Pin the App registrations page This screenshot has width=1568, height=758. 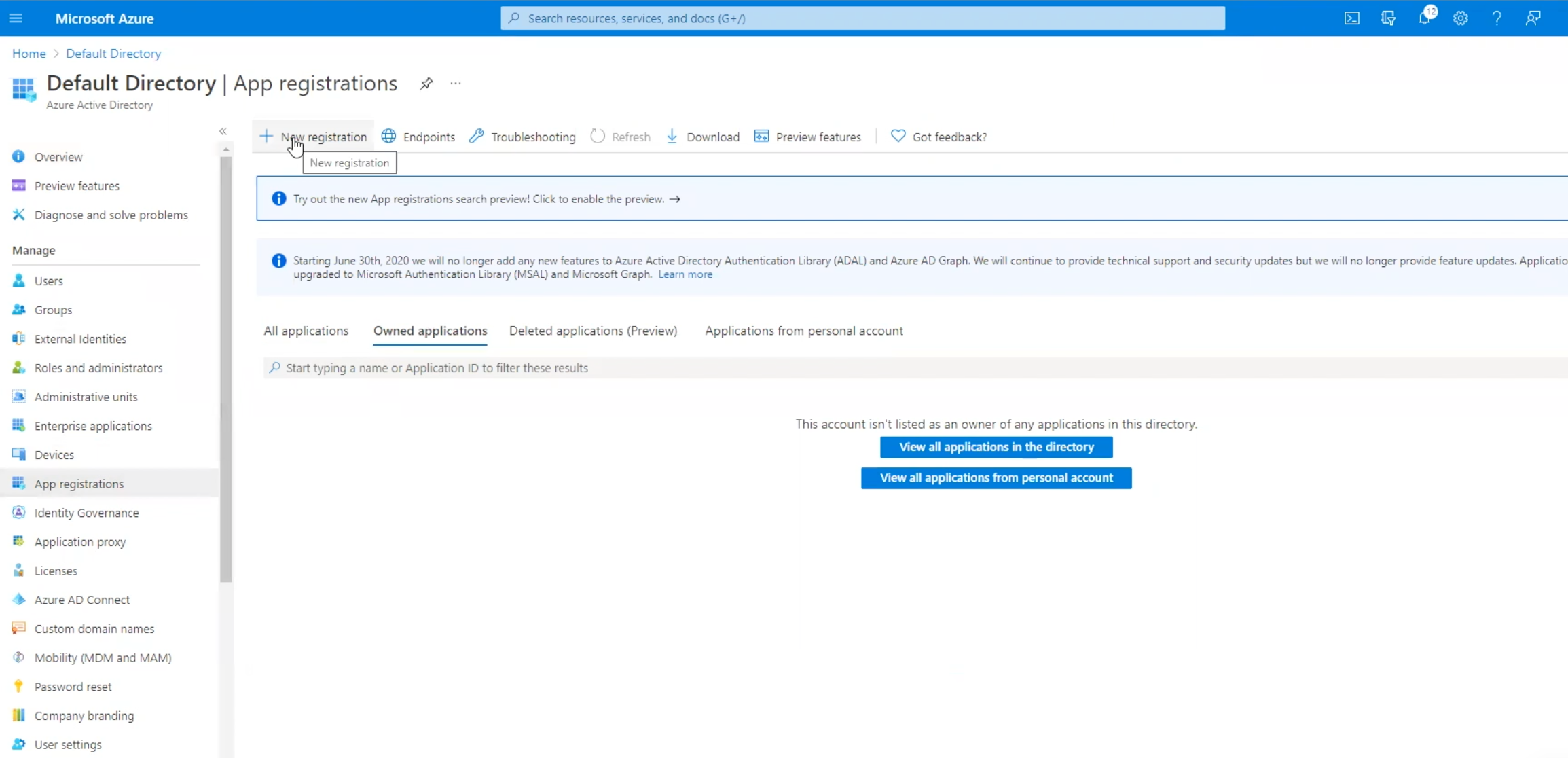point(426,84)
